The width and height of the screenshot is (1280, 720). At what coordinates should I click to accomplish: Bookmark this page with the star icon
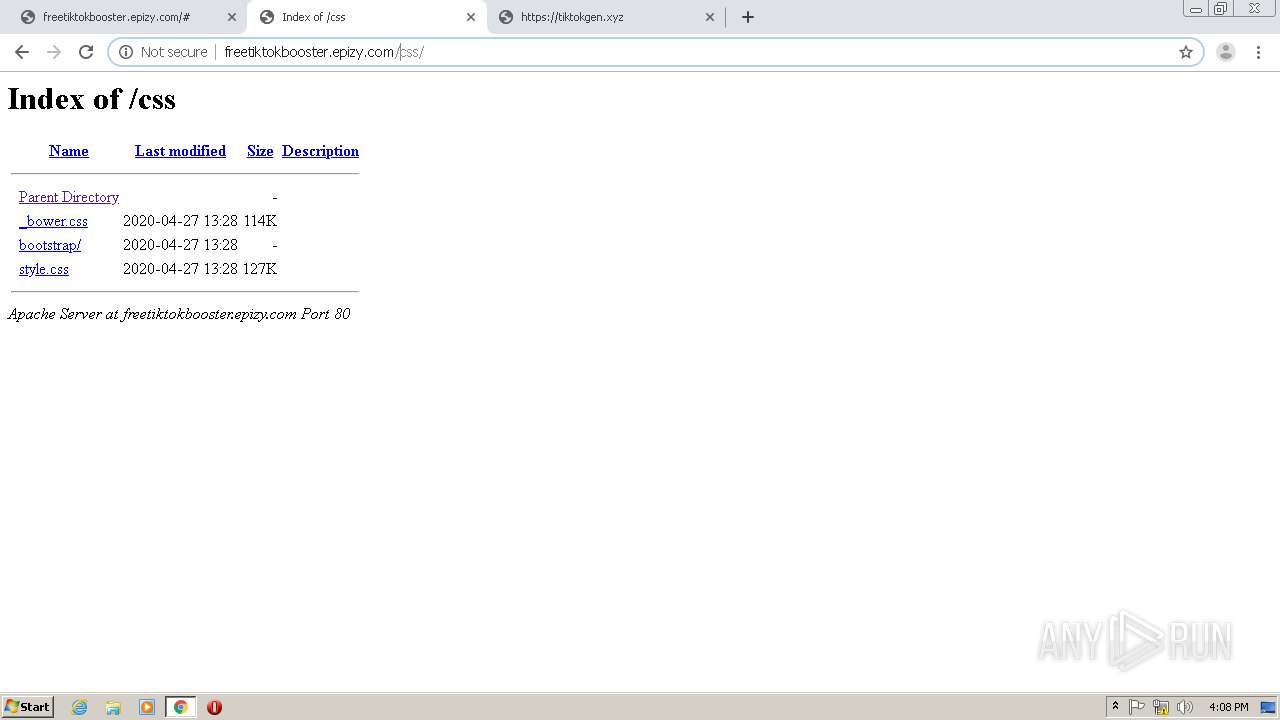click(x=1186, y=52)
